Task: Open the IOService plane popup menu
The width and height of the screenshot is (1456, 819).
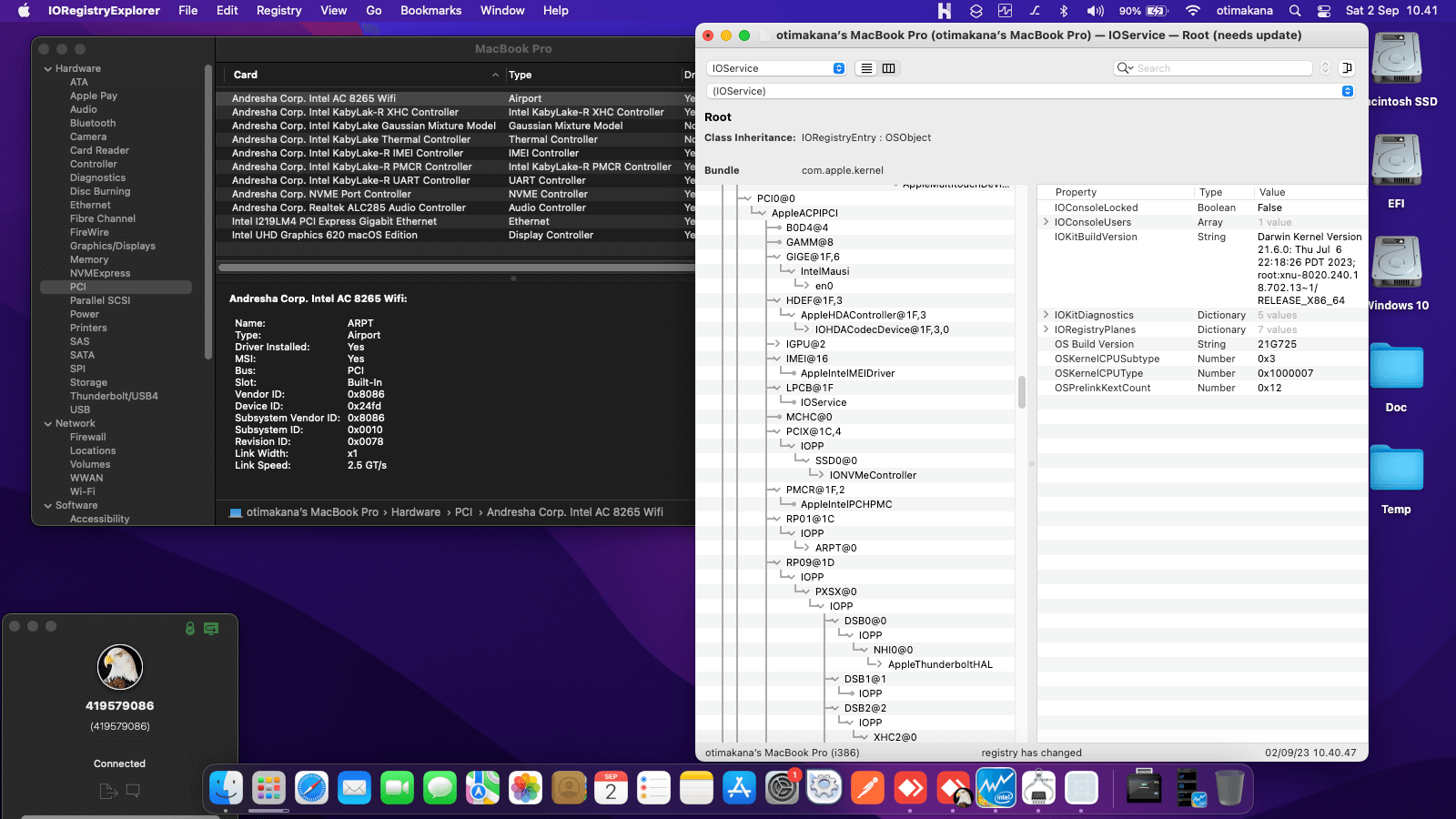Action: [777, 68]
